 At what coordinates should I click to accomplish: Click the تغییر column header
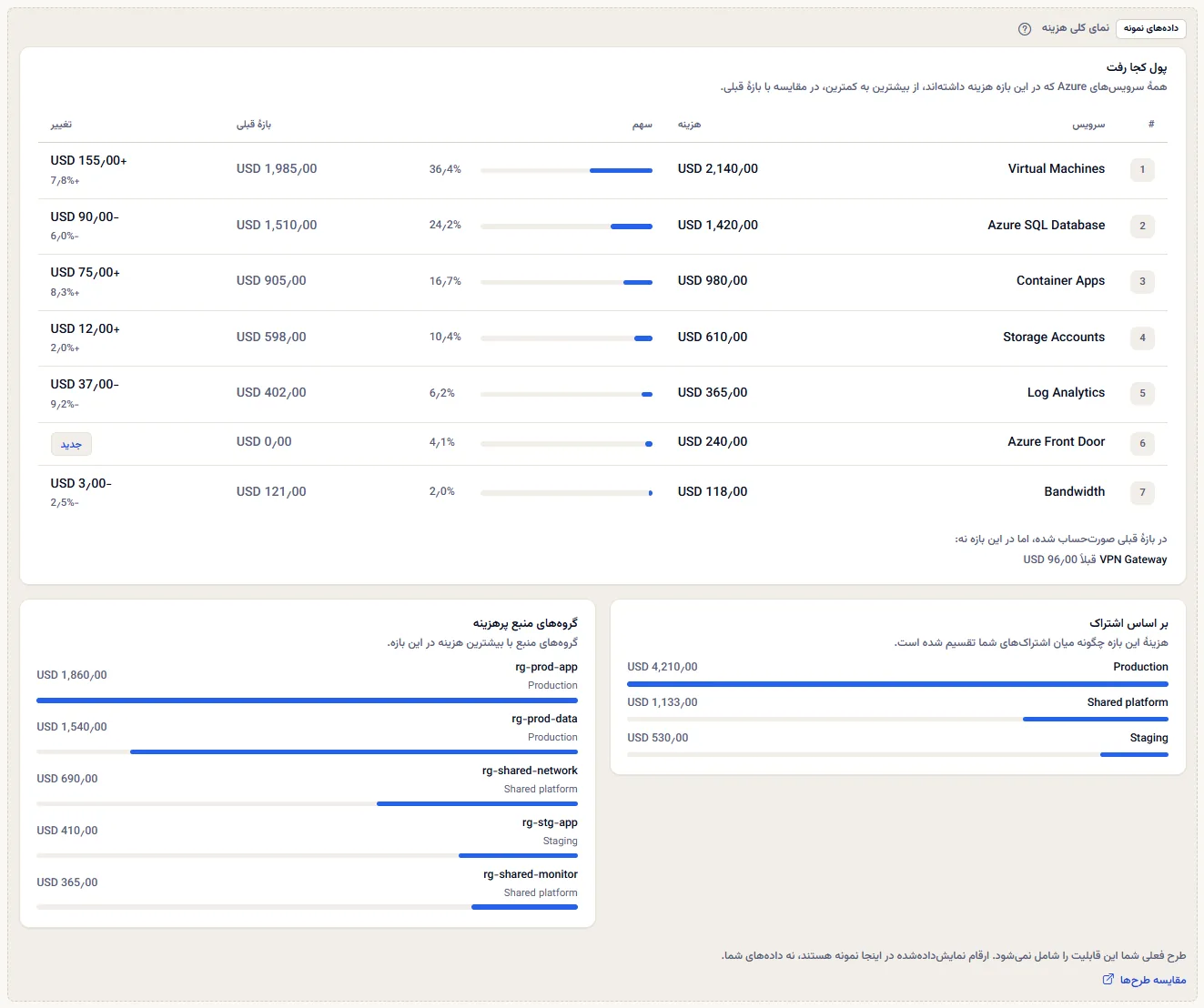(61, 125)
